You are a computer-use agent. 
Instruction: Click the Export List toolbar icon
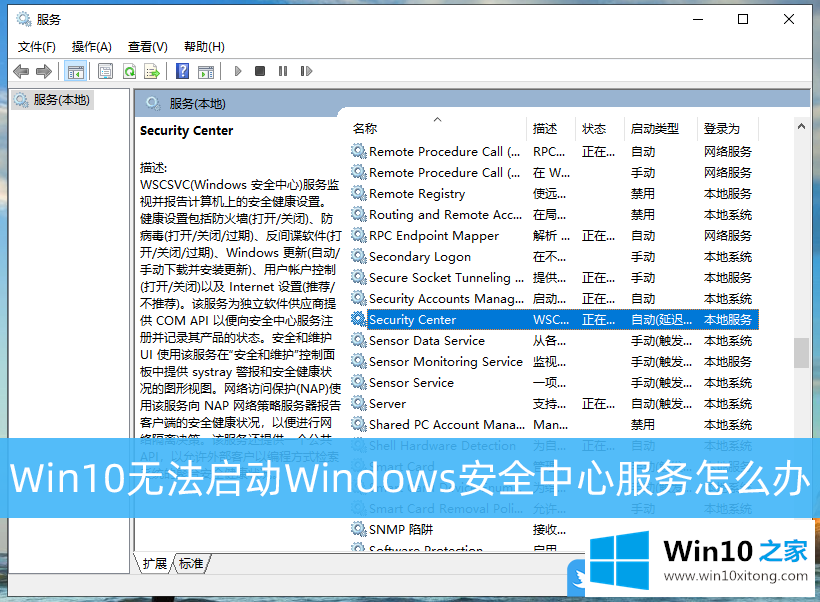pos(152,71)
